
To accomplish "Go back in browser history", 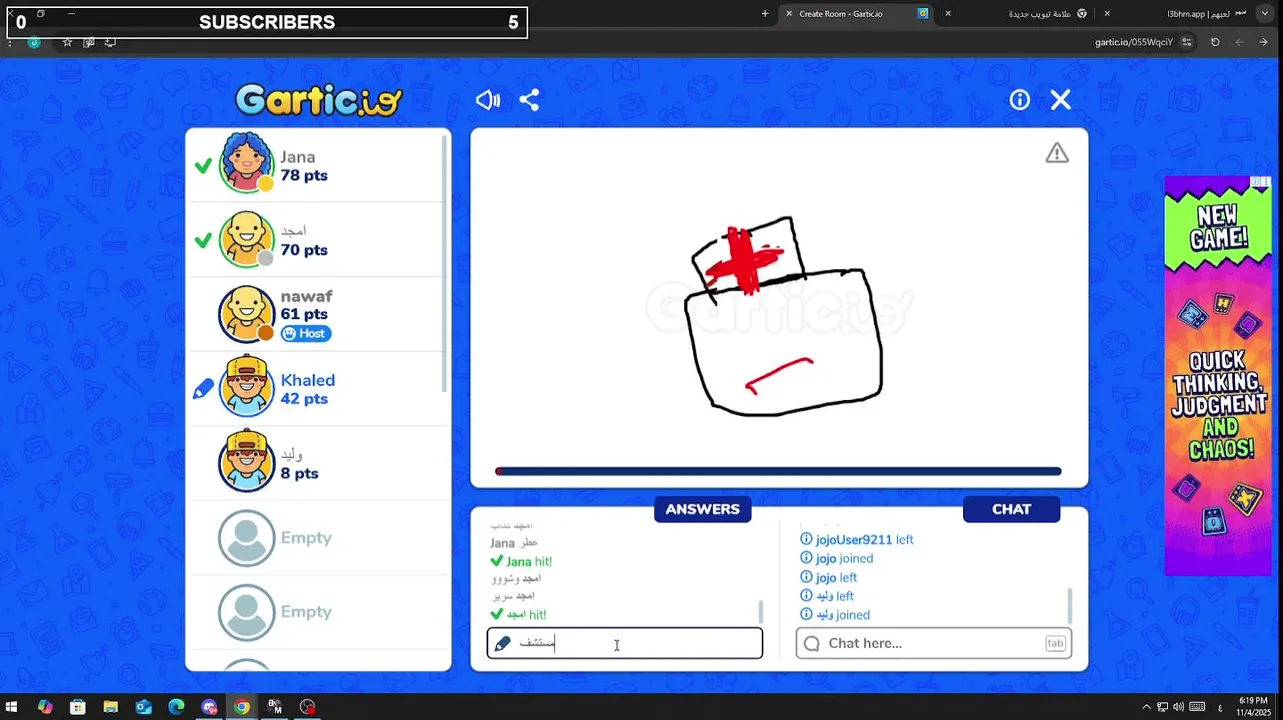I will pos(1264,42).
